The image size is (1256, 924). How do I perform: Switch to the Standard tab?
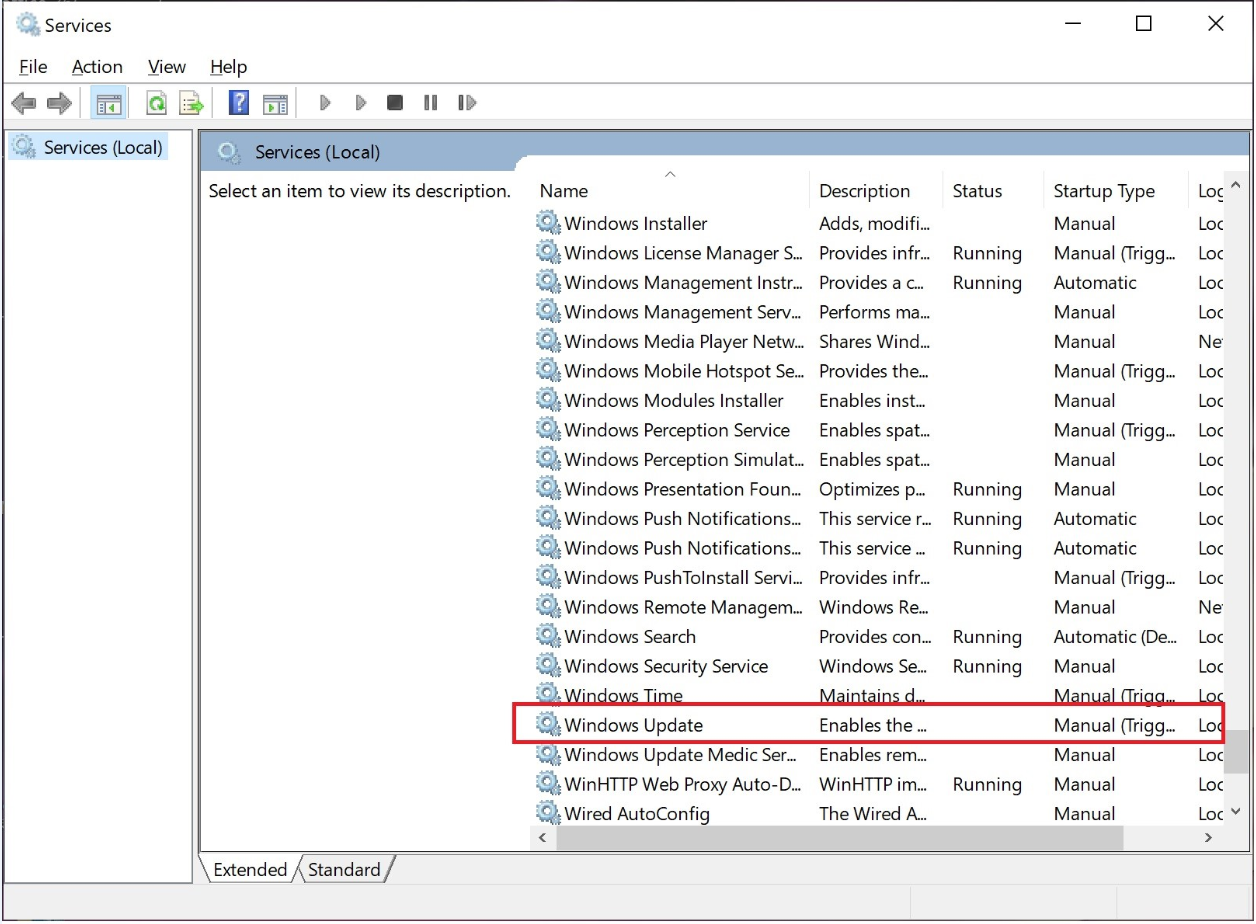click(x=344, y=869)
